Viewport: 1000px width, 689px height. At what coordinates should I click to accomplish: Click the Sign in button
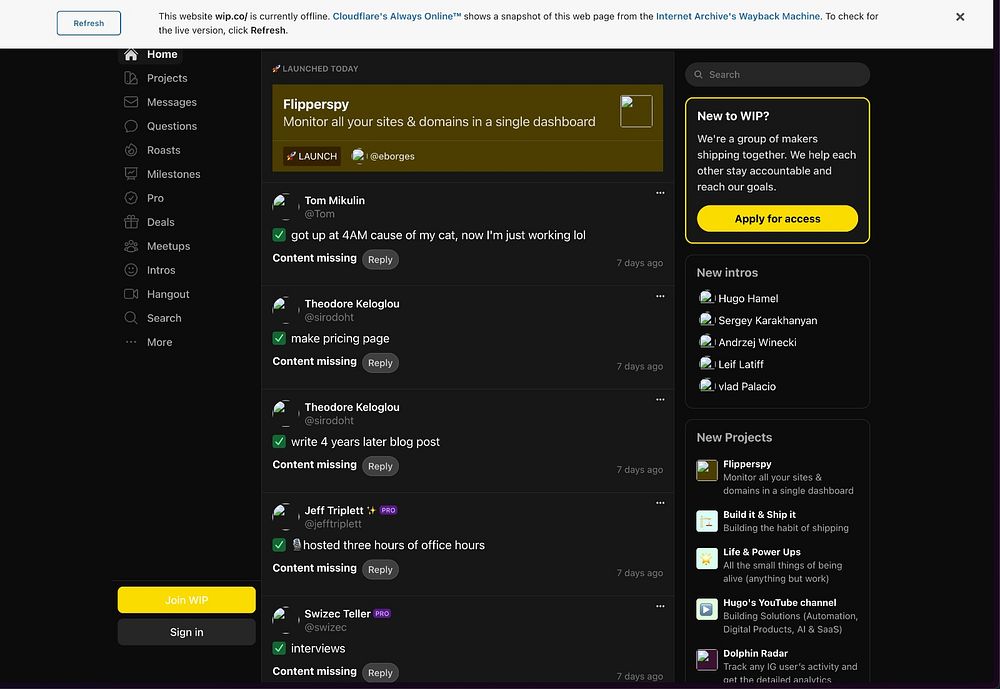(x=186, y=632)
